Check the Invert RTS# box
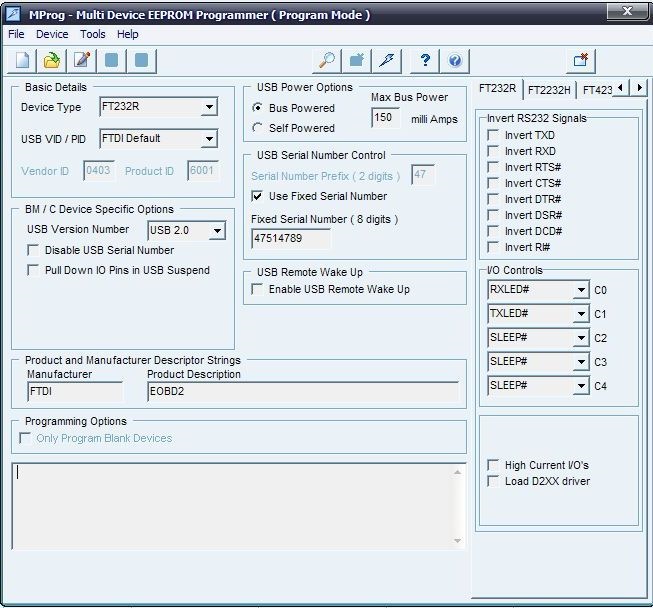The width and height of the screenshot is (653, 608). coord(493,167)
